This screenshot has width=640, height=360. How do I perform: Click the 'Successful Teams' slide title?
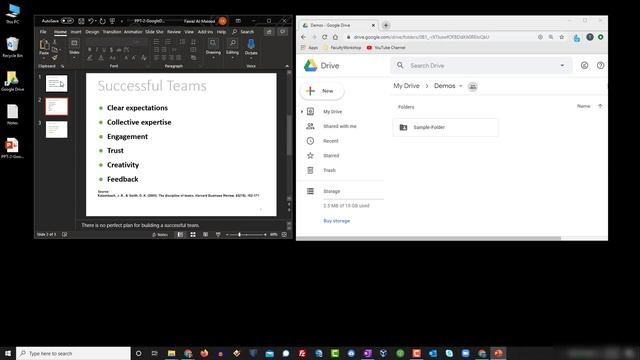152,86
